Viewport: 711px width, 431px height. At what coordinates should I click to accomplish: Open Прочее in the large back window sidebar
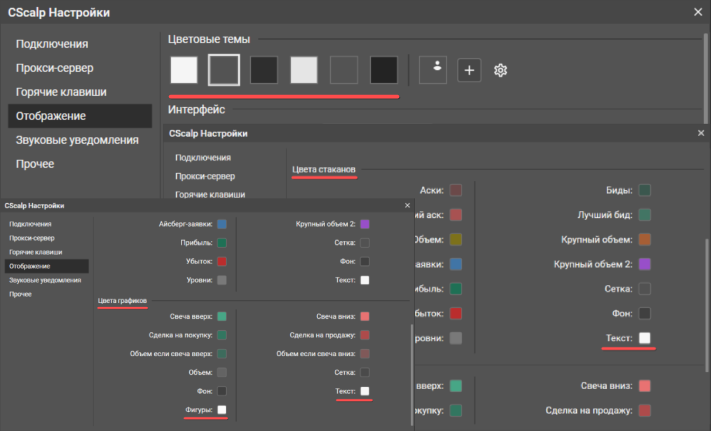(x=35, y=164)
